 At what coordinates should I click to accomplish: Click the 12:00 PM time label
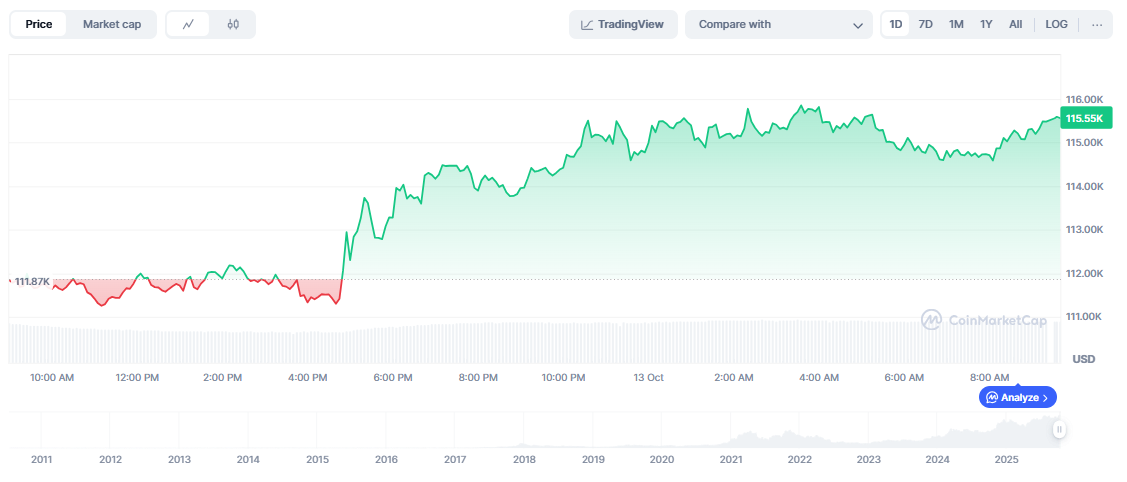click(137, 378)
